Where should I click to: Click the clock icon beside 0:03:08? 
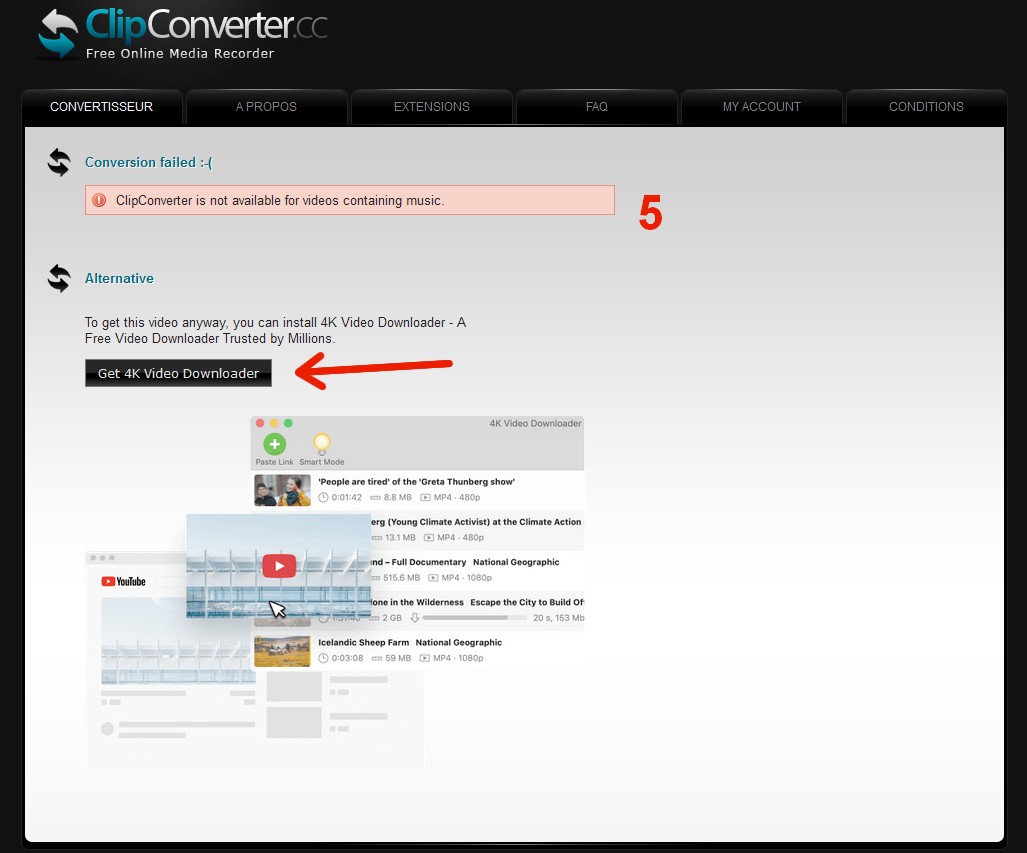click(323, 658)
